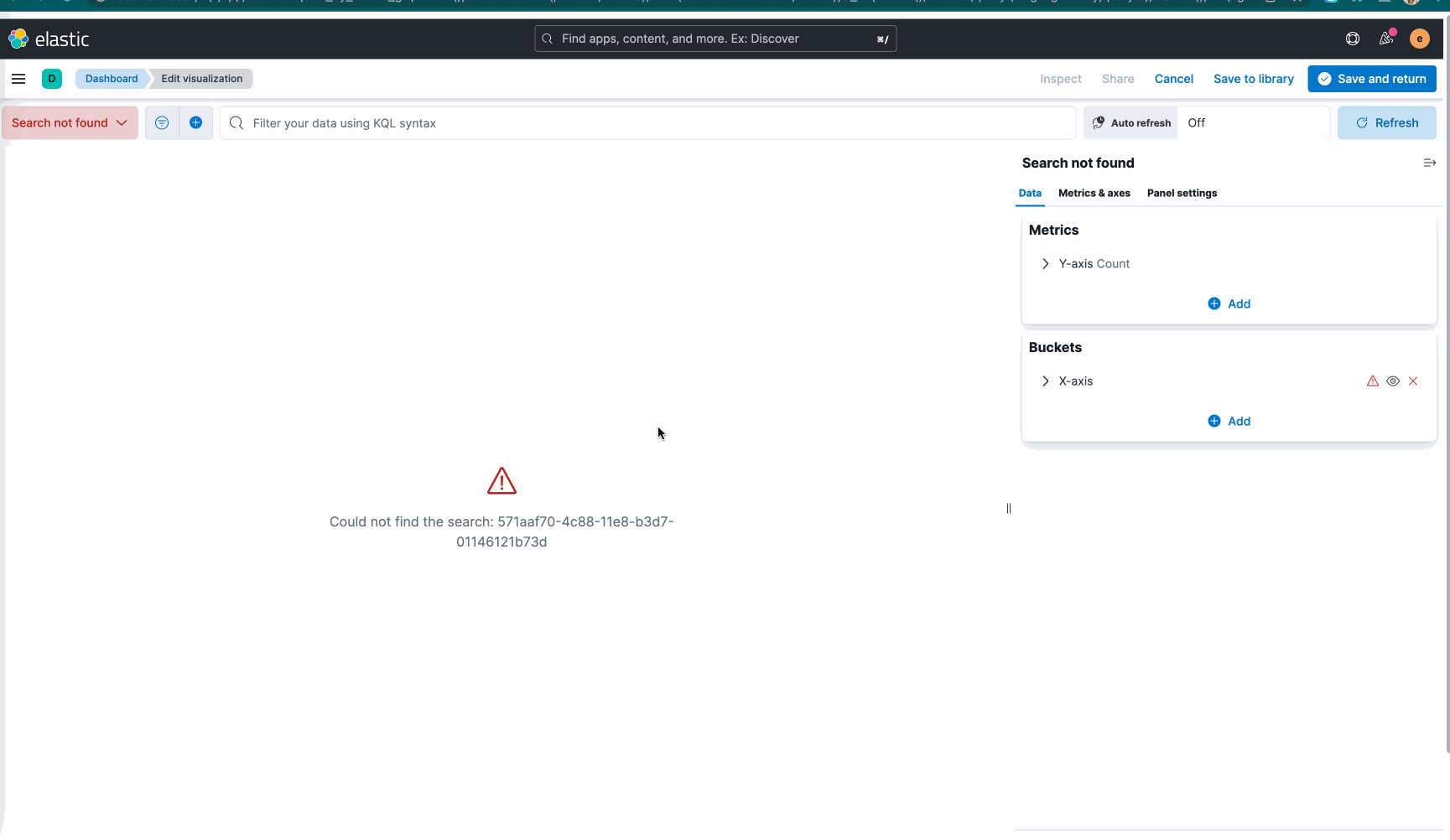Image resolution: width=1450 pixels, height=840 pixels.
Task: Switch to the Data tab
Action: 1030,193
